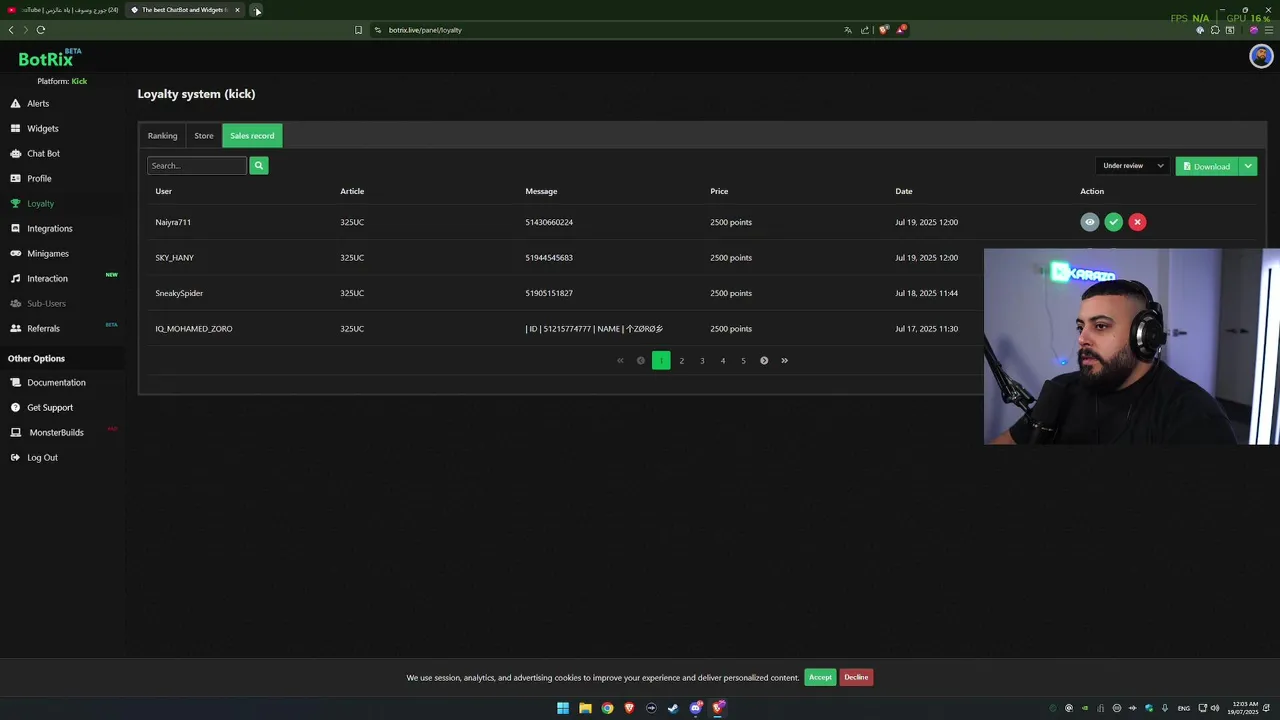
Task: Close the BotRix browser tab
Action: click(237, 10)
